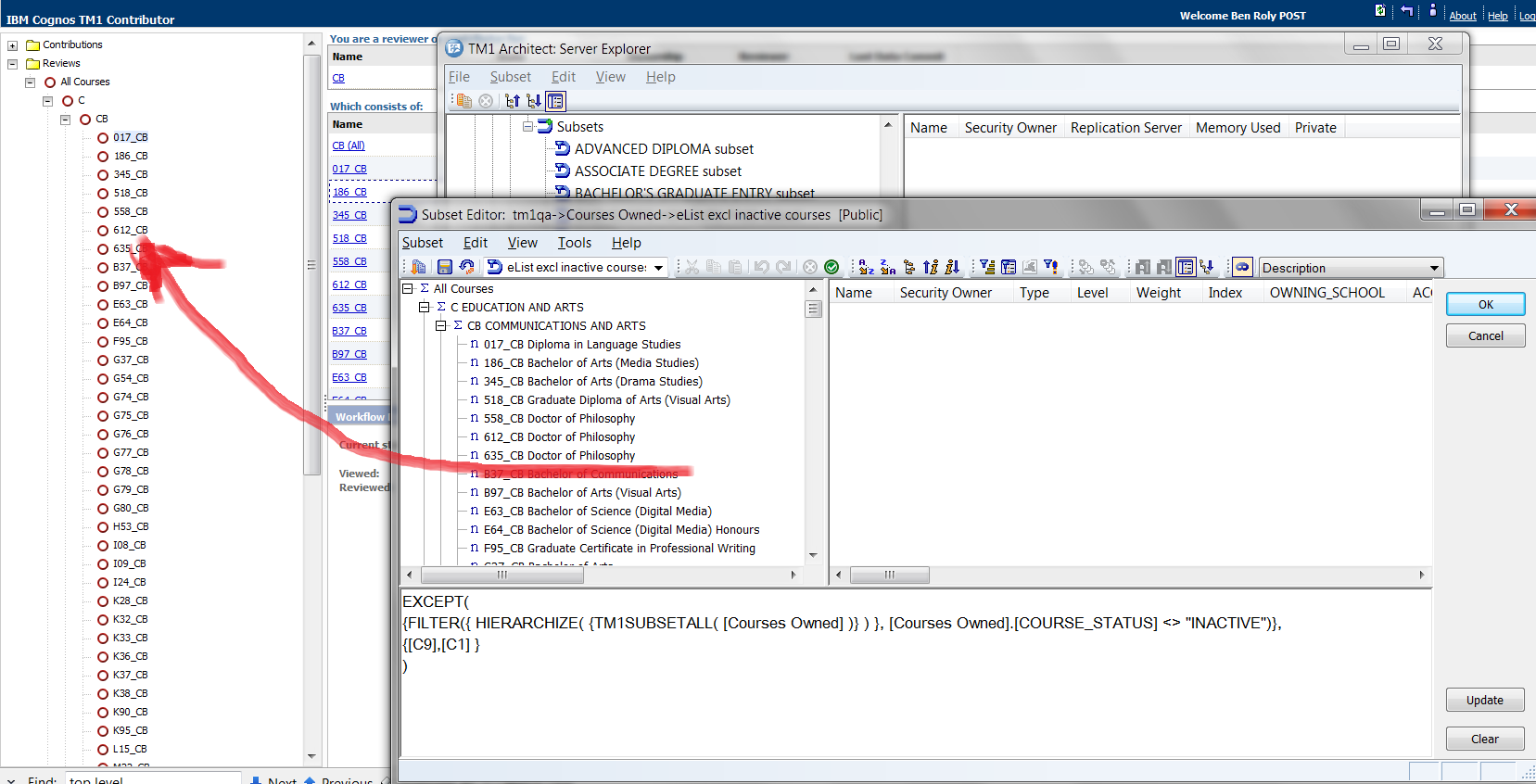Viewport: 1536px width, 784px height.
Task: Collapse 'CB COMMUNICATIONS AND ARTS' consolidation
Action: [x=441, y=325]
